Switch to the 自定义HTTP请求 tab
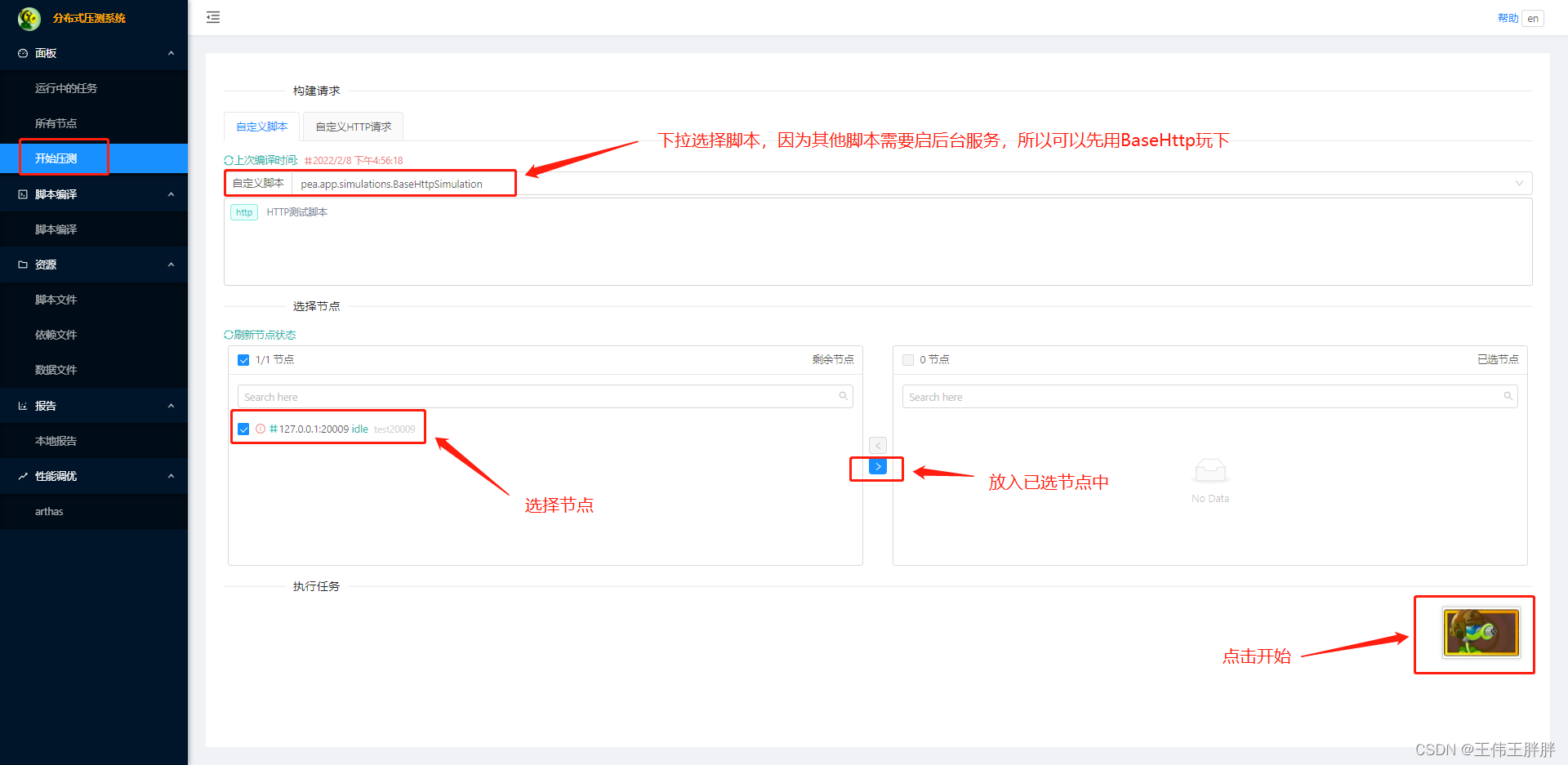1568x765 pixels. pos(352,127)
